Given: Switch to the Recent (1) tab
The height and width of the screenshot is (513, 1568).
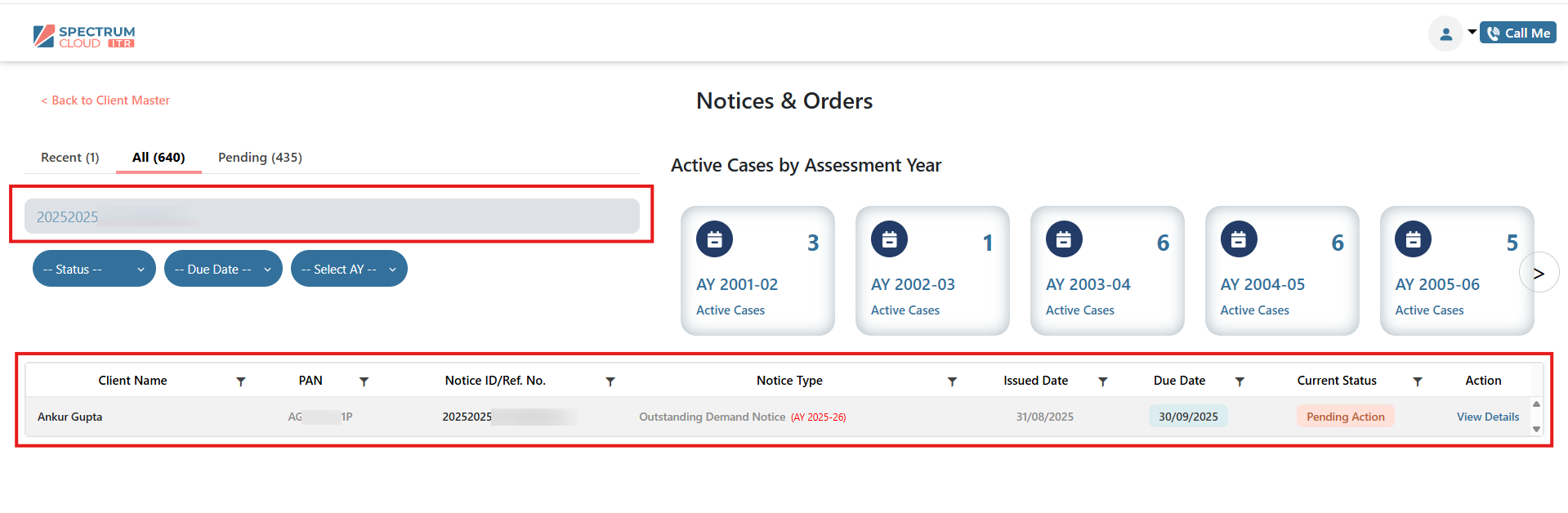Looking at the screenshot, I should click(x=70, y=157).
